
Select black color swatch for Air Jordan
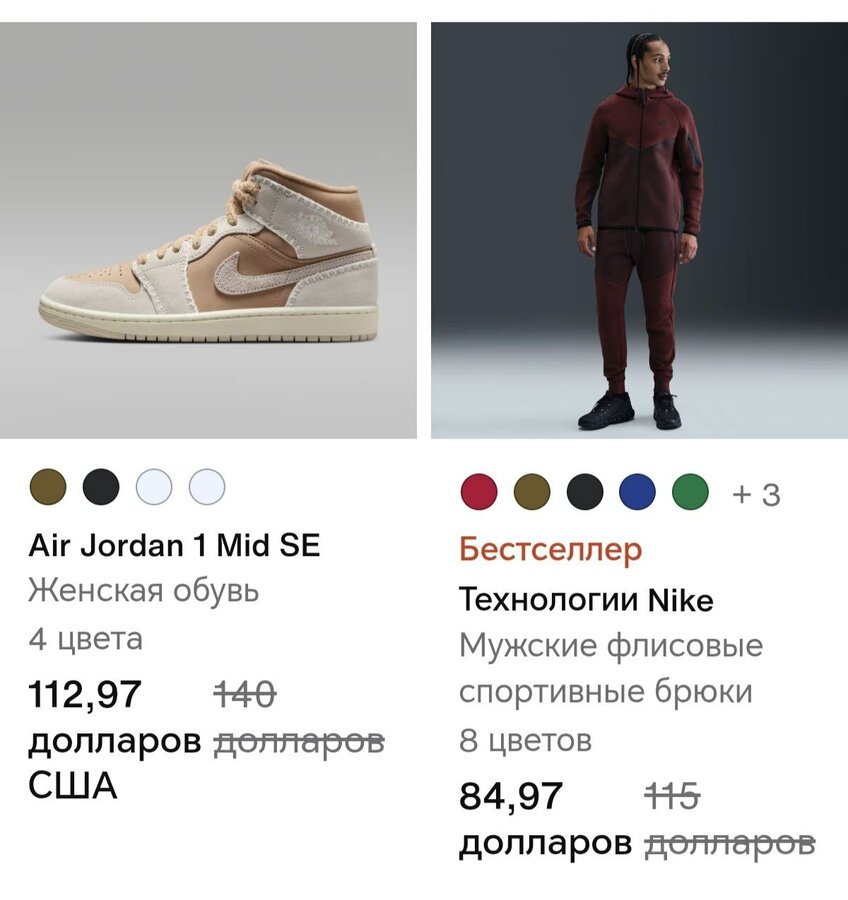click(101, 487)
